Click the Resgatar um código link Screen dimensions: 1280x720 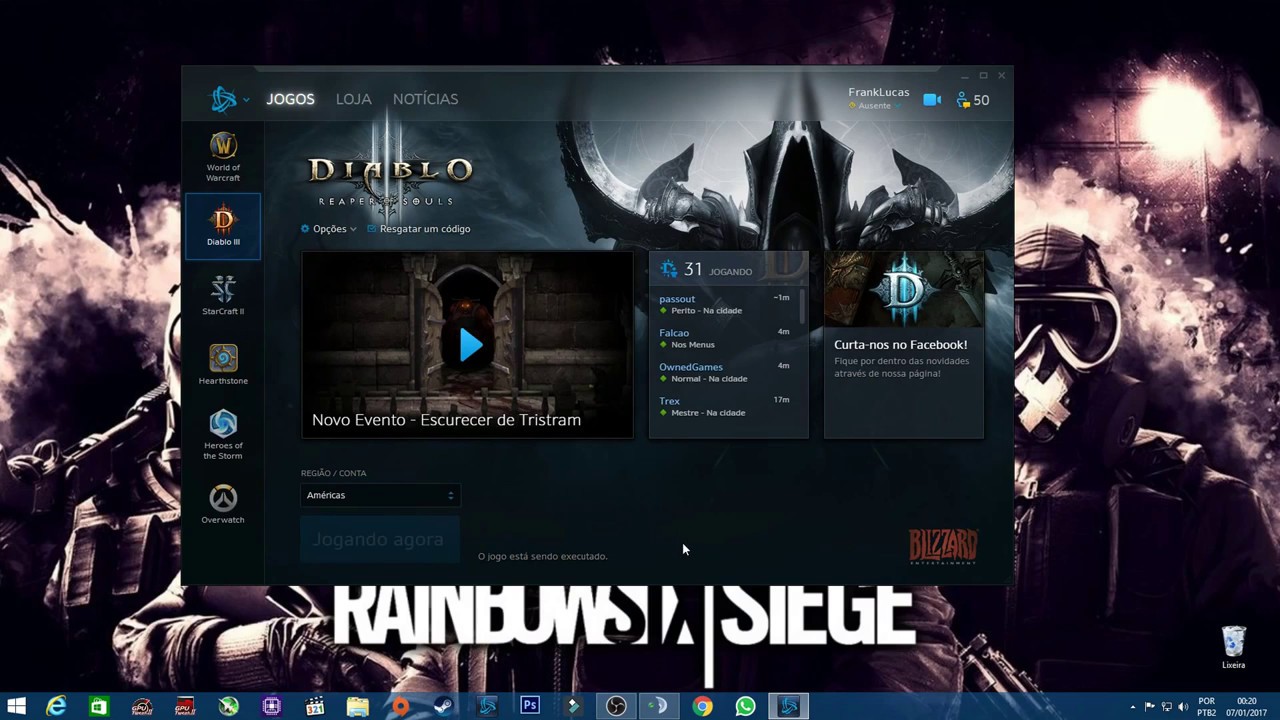[x=418, y=229]
